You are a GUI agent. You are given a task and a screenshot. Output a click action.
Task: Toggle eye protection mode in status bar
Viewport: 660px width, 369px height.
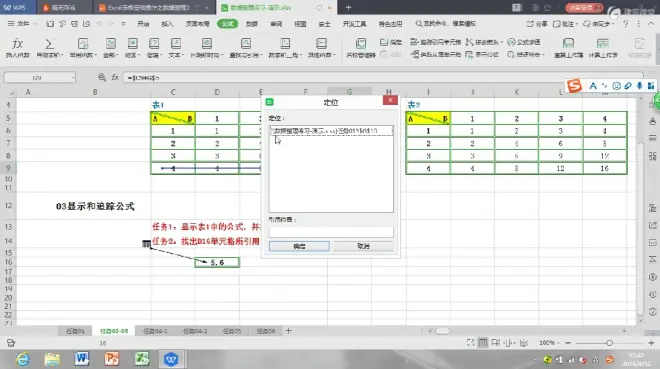click(x=524, y=343)
